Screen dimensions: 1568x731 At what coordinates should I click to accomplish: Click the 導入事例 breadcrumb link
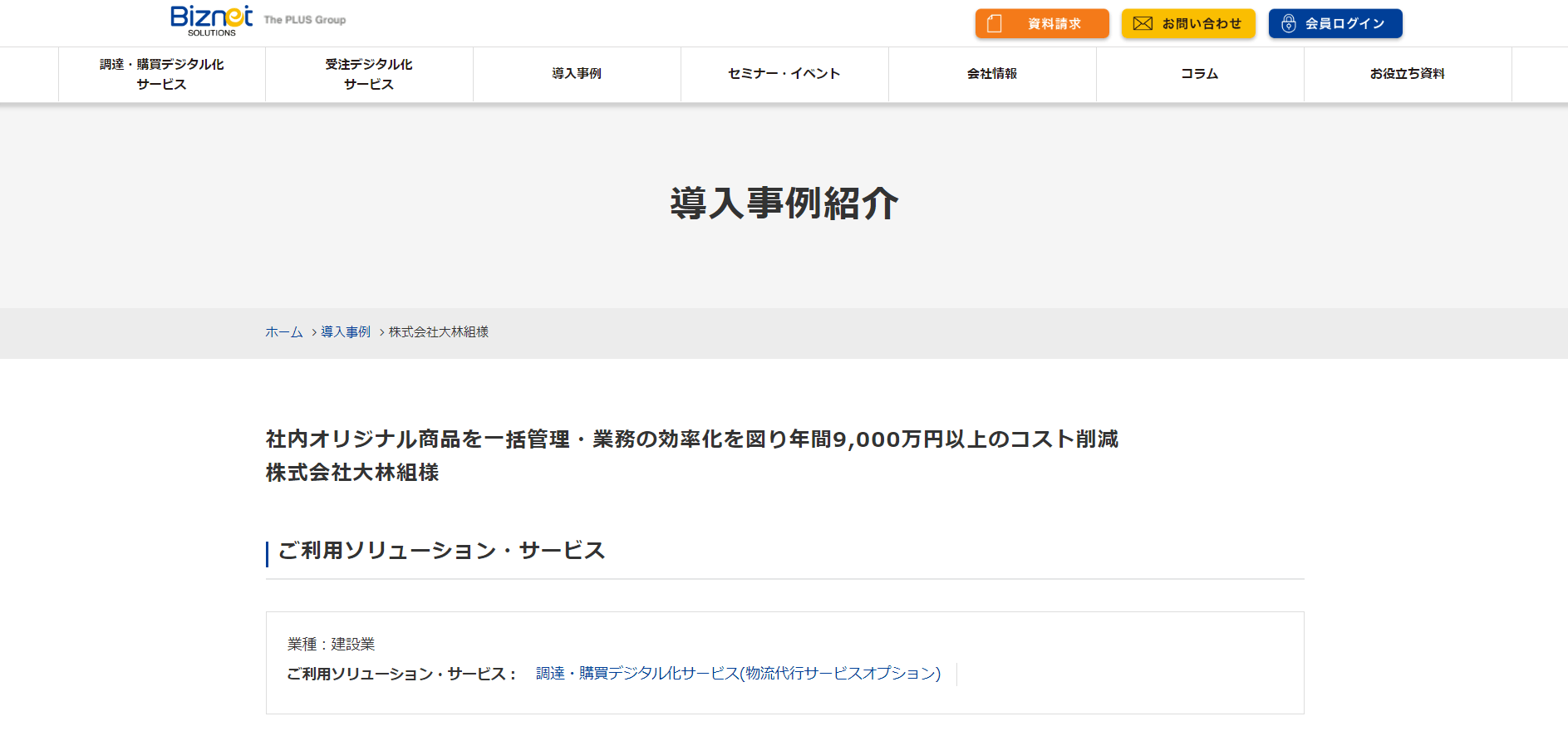pyautogui.click(x=346, y=332)
